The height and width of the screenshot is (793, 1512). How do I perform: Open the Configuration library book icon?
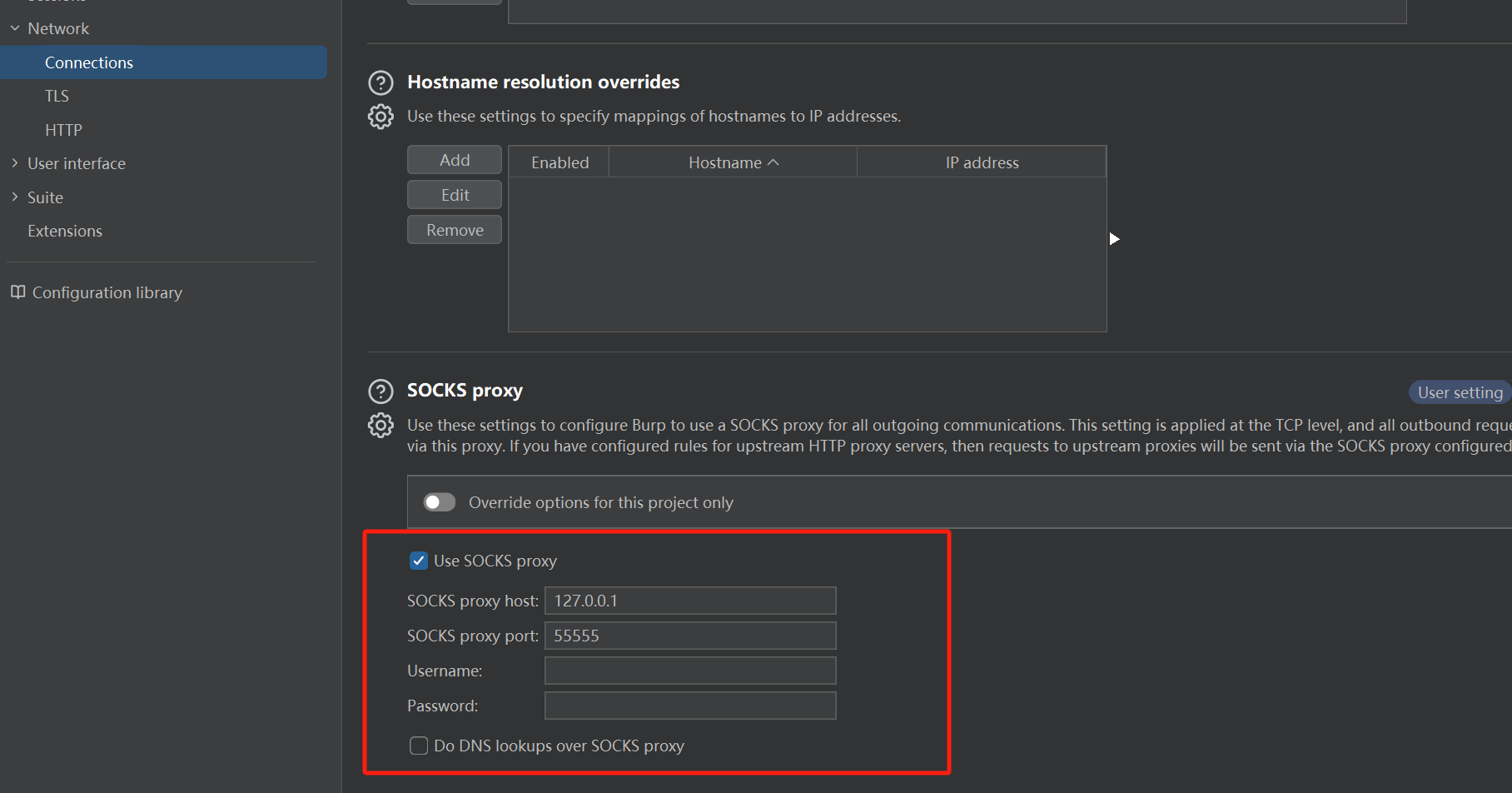click(x=17, y=292)
